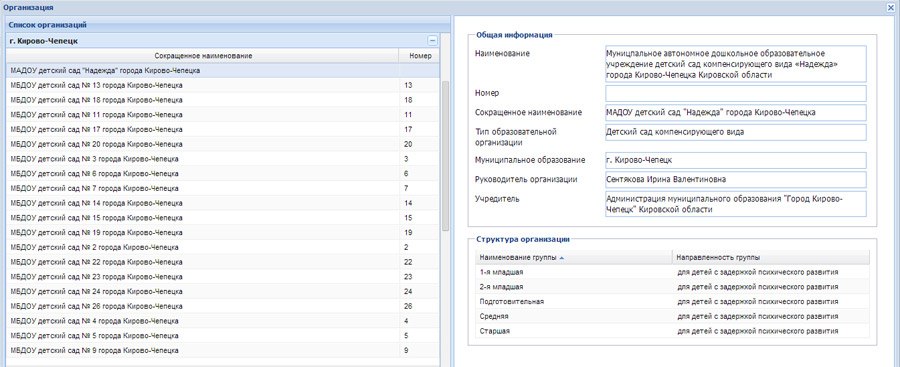This screenshot has height=367, width=900.
Task: Select МБДОУ детский сад № 4 row
Action: 223,321
